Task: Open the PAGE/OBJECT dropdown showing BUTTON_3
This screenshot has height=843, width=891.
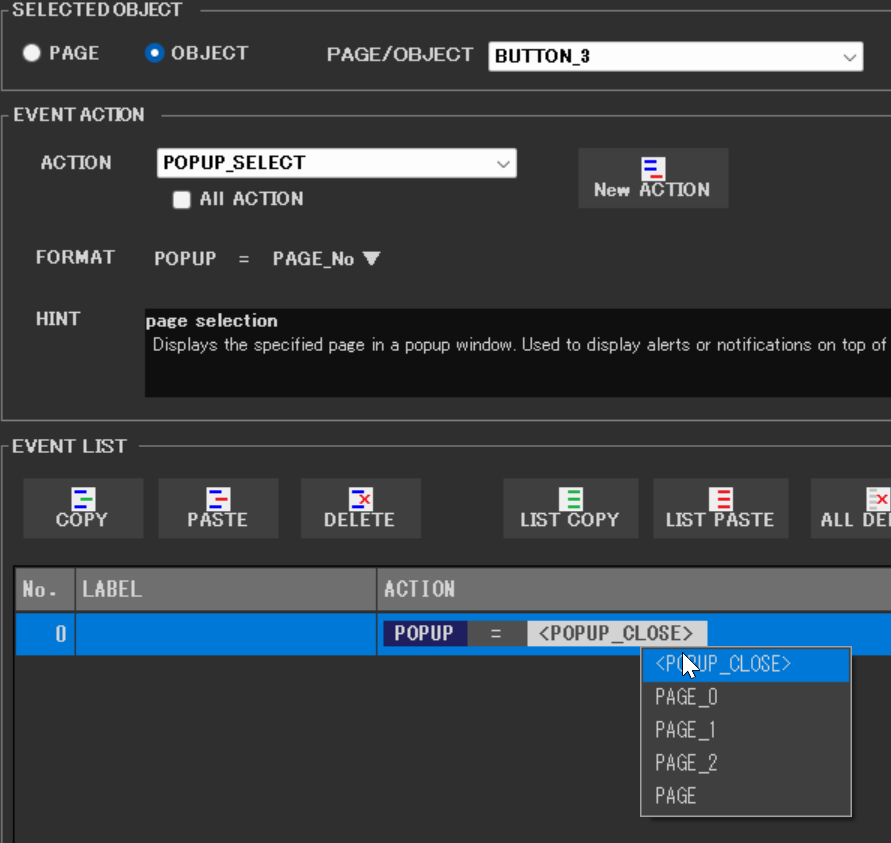Action: tap(676, 56)
